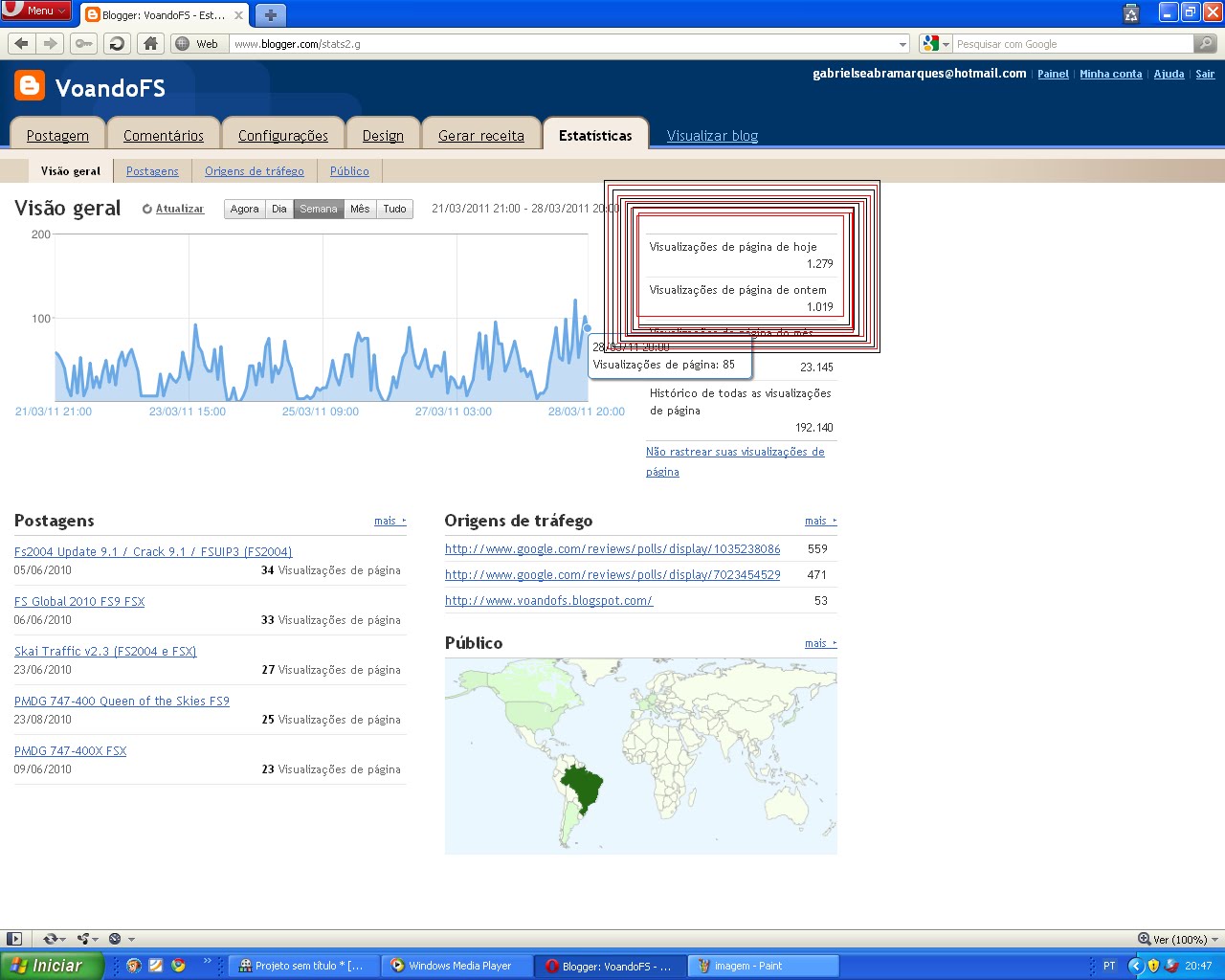Switch to the Configurações tab
1225x980 pixels.
click(x=283, y=135)
